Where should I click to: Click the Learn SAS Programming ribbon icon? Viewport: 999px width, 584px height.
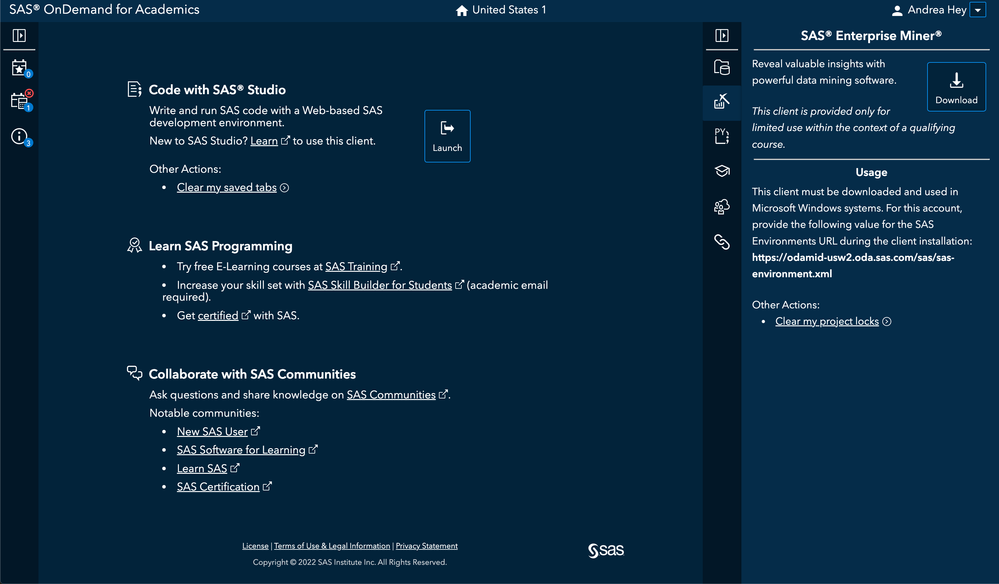[134, 245]
